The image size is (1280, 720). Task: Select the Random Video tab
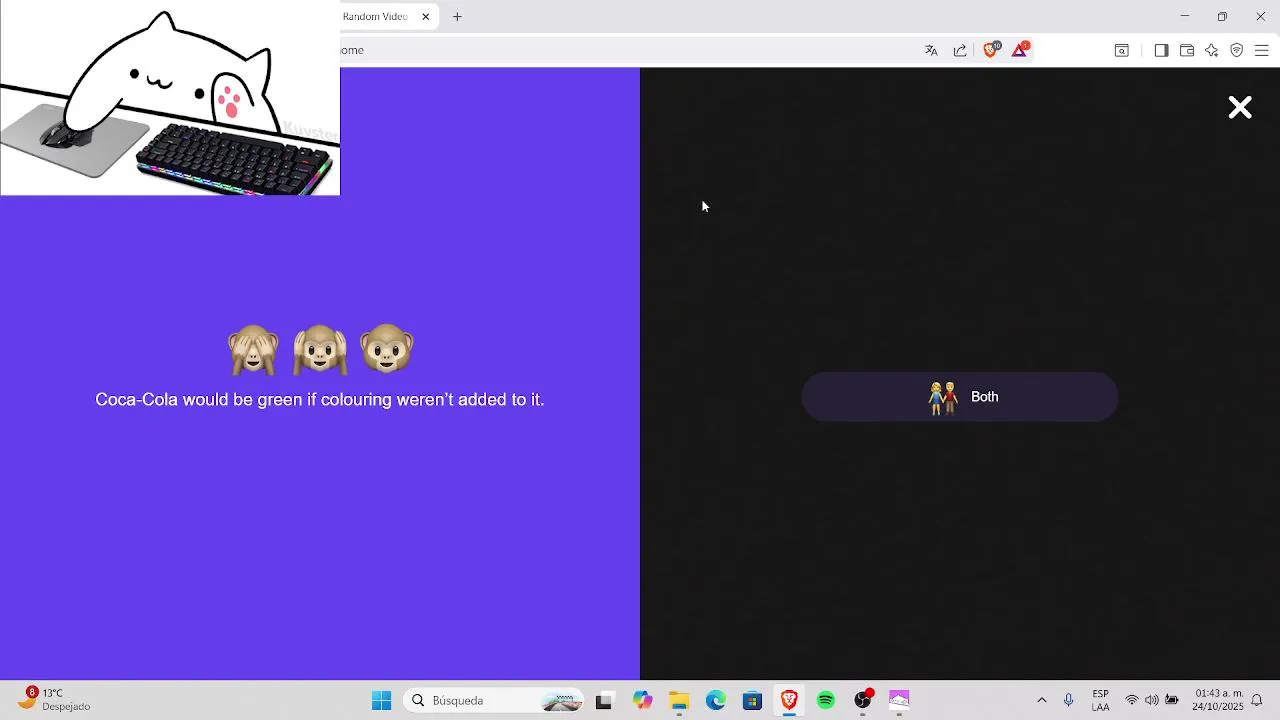click(x=388, y=17)
